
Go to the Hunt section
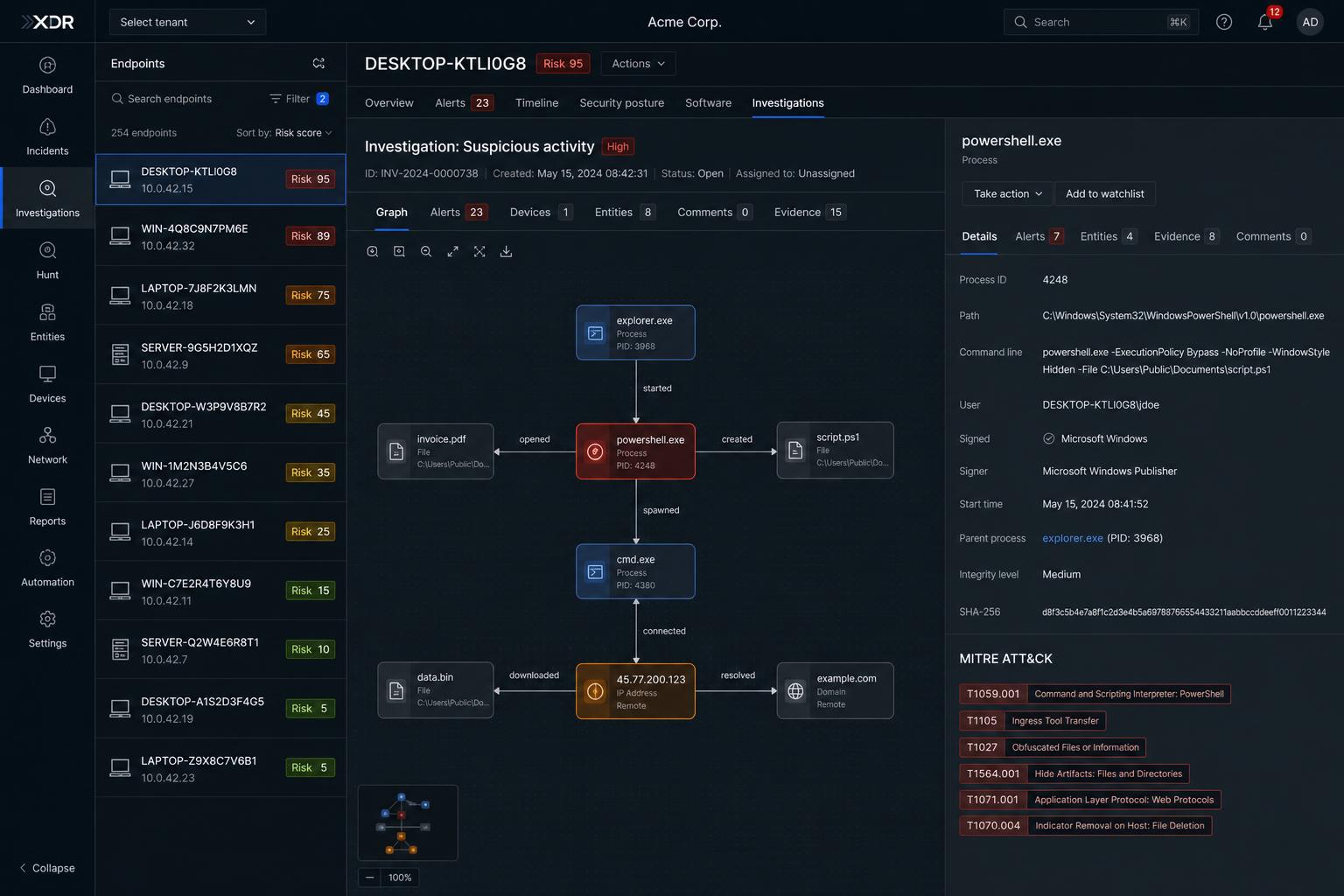point(47,261)
